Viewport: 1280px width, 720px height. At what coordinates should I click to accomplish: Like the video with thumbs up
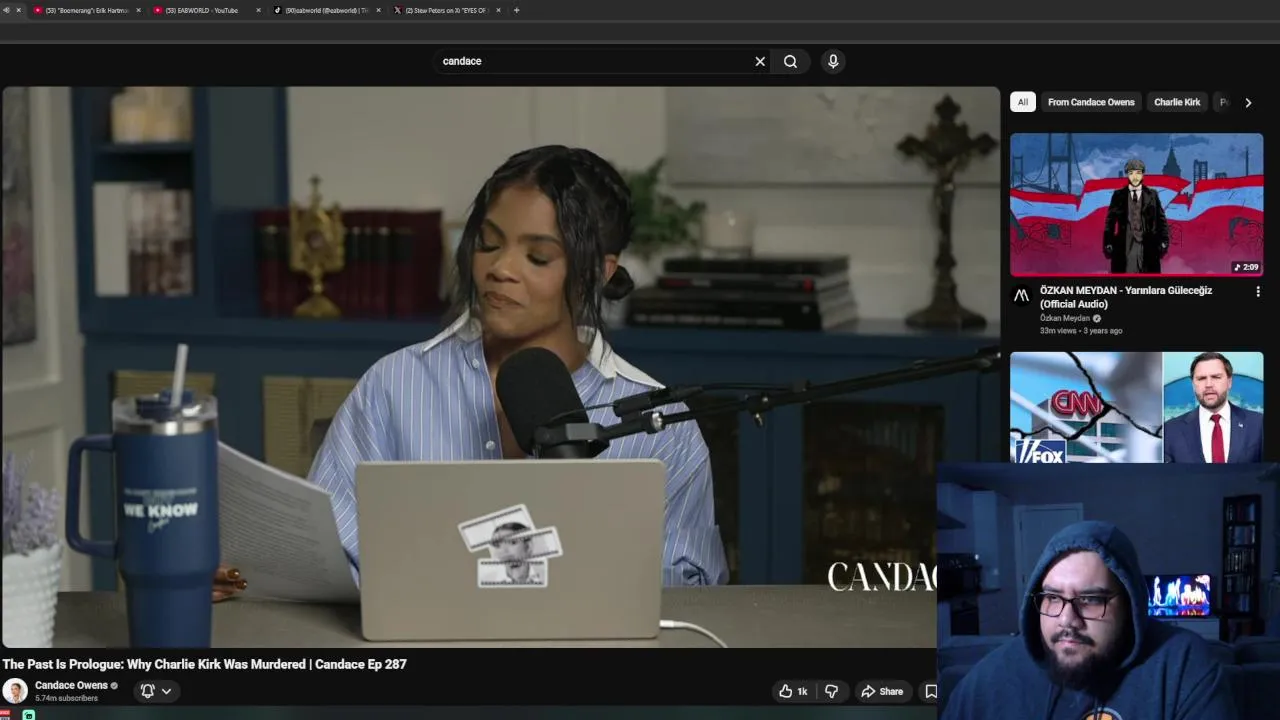click(x=793, y=691)
